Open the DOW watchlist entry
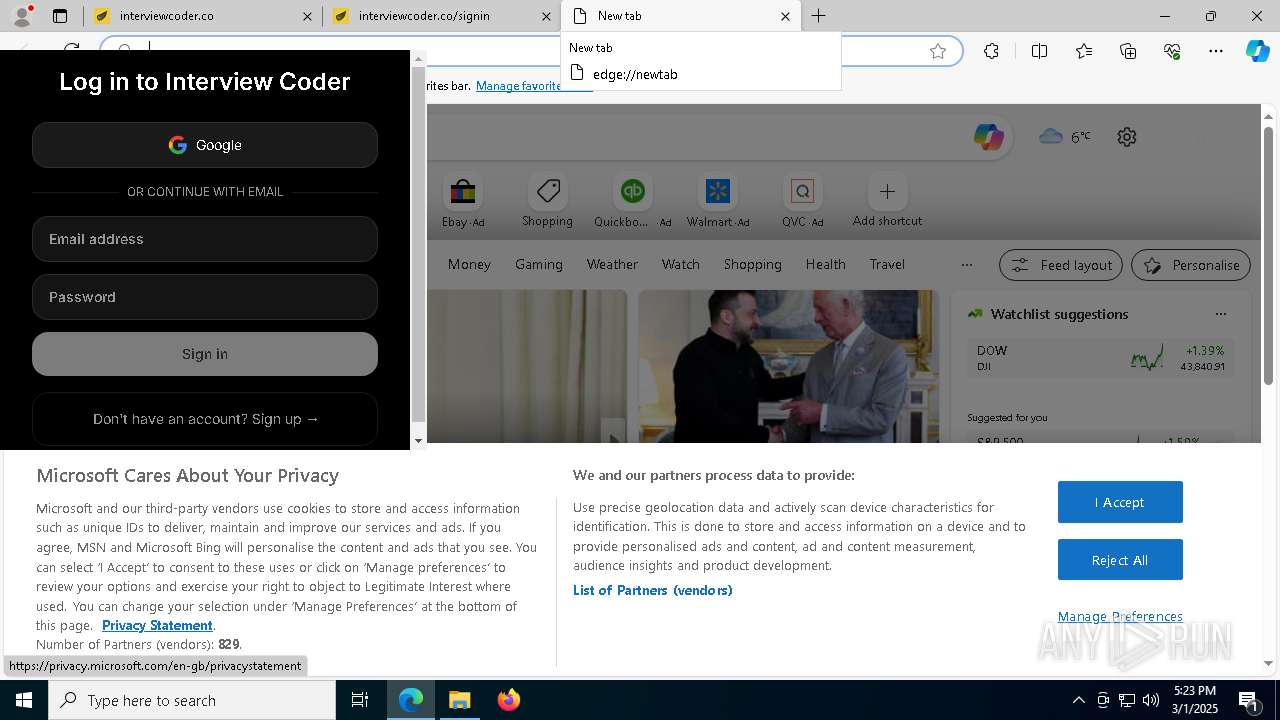Viewport: 1280px width, 720px height. coord(1100,358)
